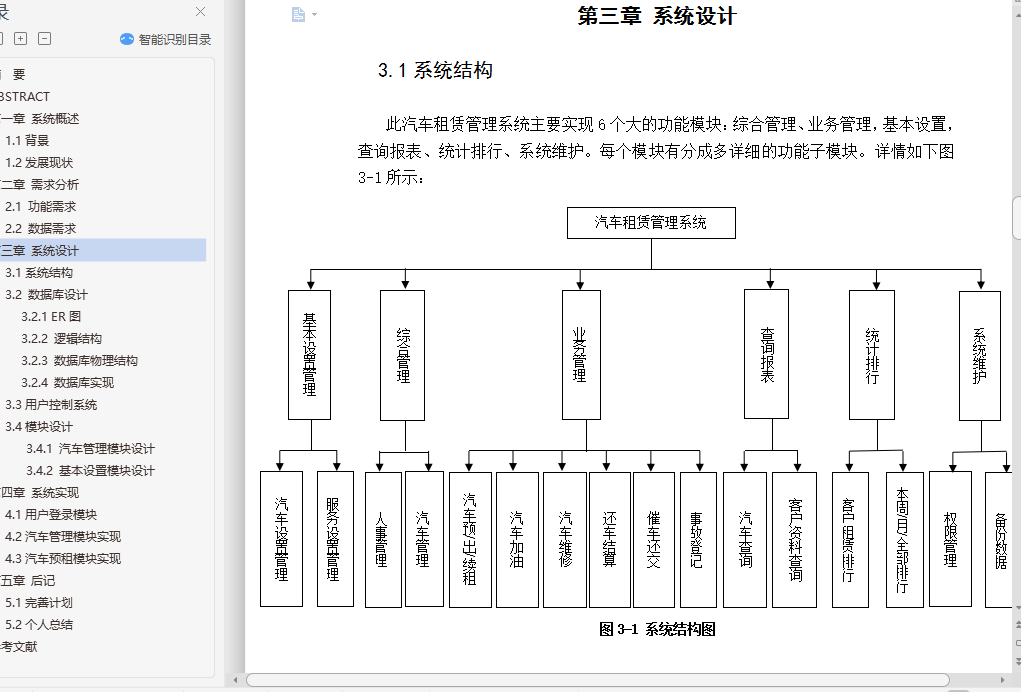Image resolution: width=1021 pixels, height=692 pixels.
Task: Go to outline entry 5.1 完善计划
Action: [x=39, y=603]
